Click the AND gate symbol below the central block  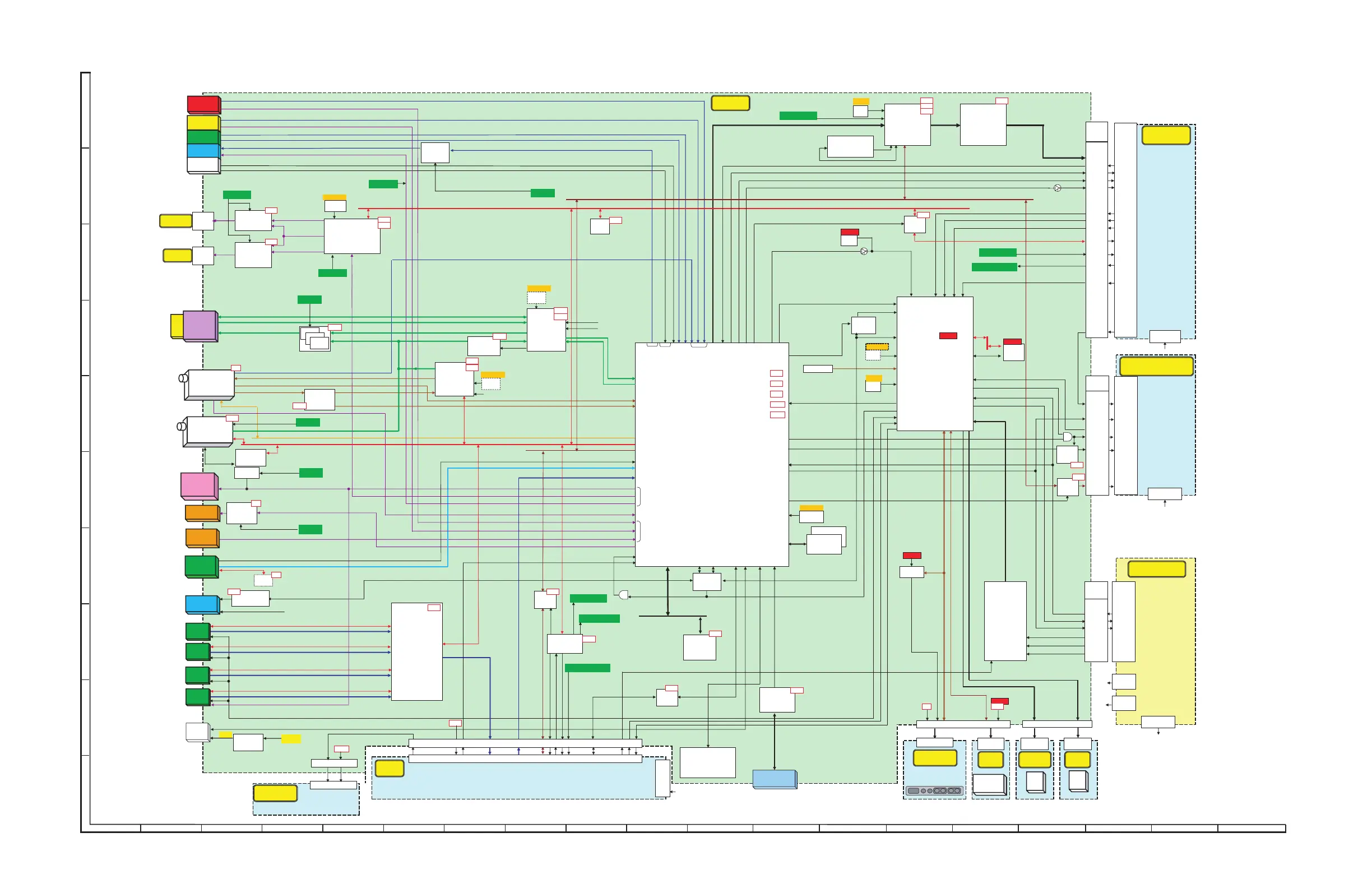(x=624, y=594)
